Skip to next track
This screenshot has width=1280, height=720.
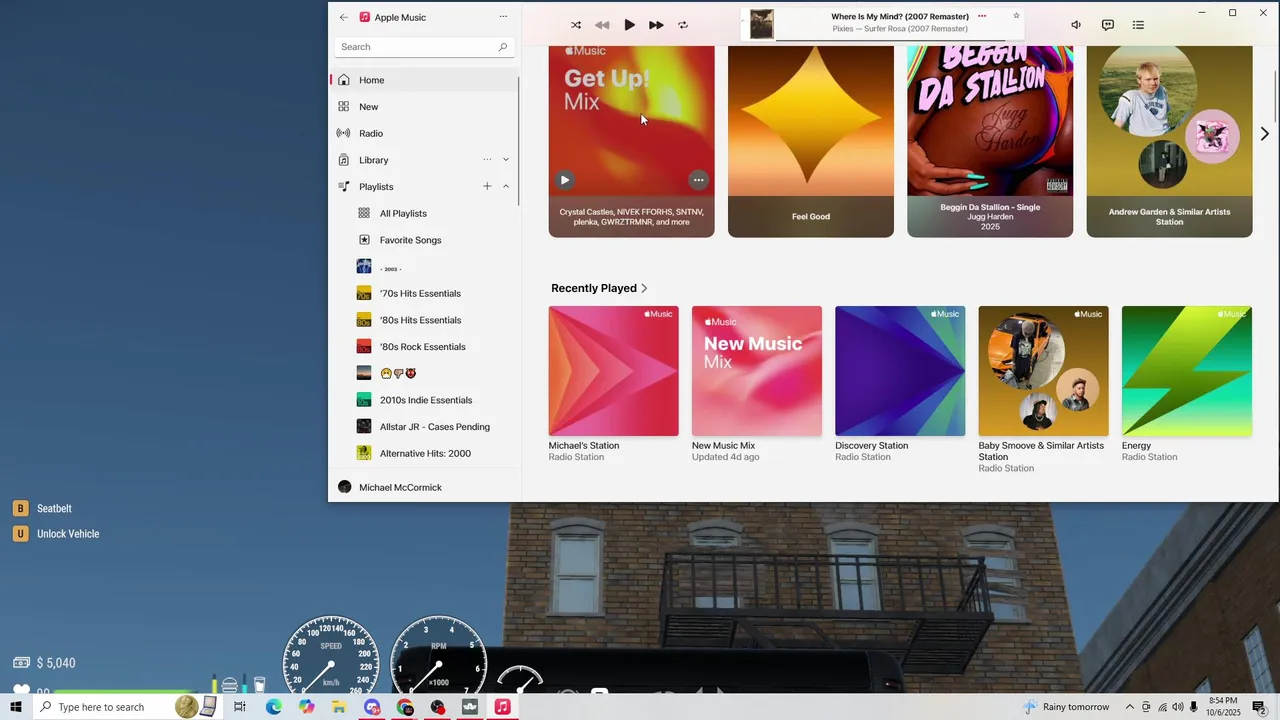pos(656,25)
